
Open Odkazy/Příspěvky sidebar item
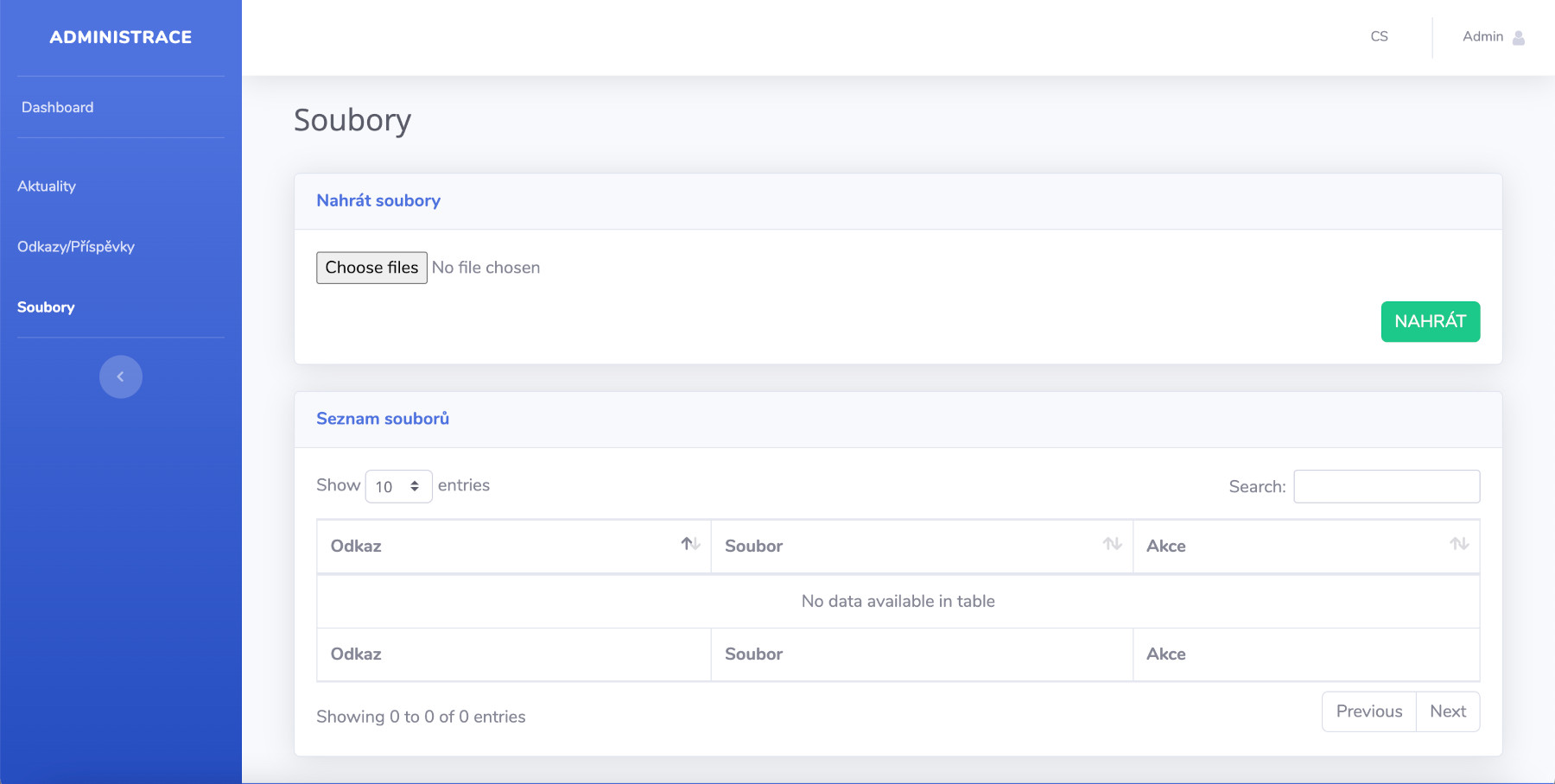click(x=76, y=247)
